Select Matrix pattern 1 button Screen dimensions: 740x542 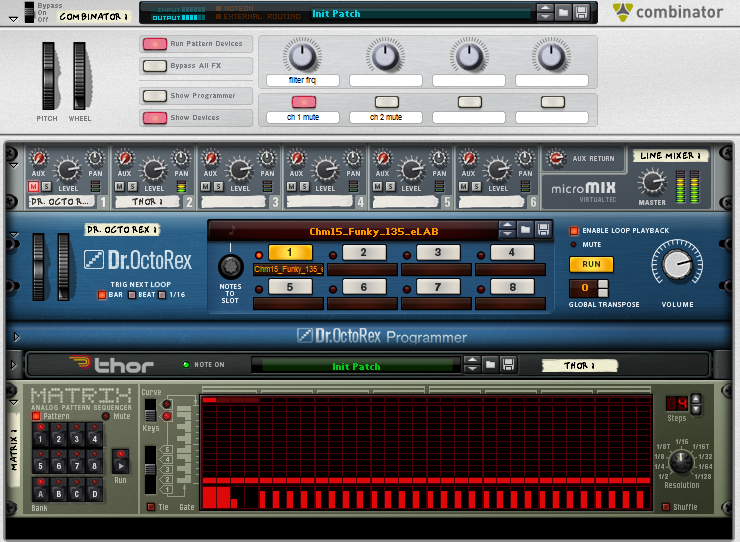(x=41, y=435)
